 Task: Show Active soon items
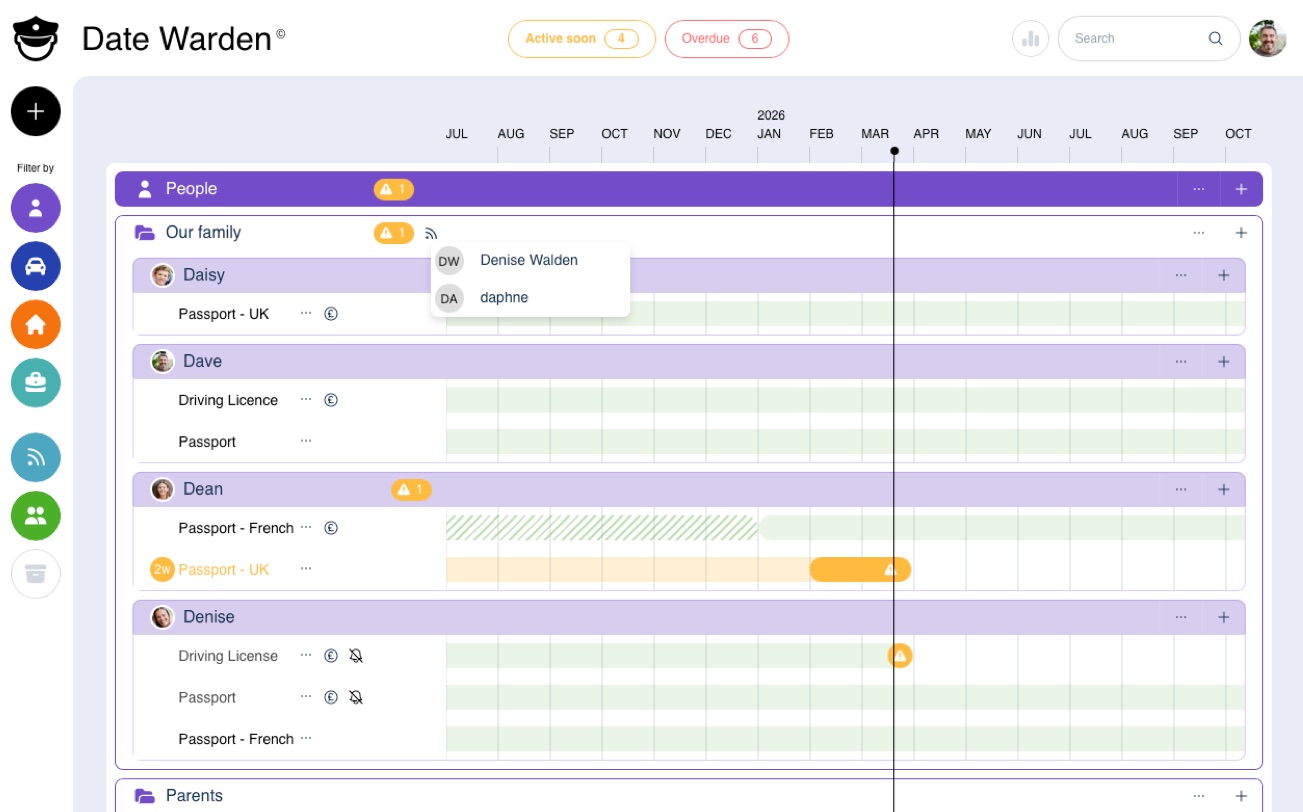click(x=581, y=39)
